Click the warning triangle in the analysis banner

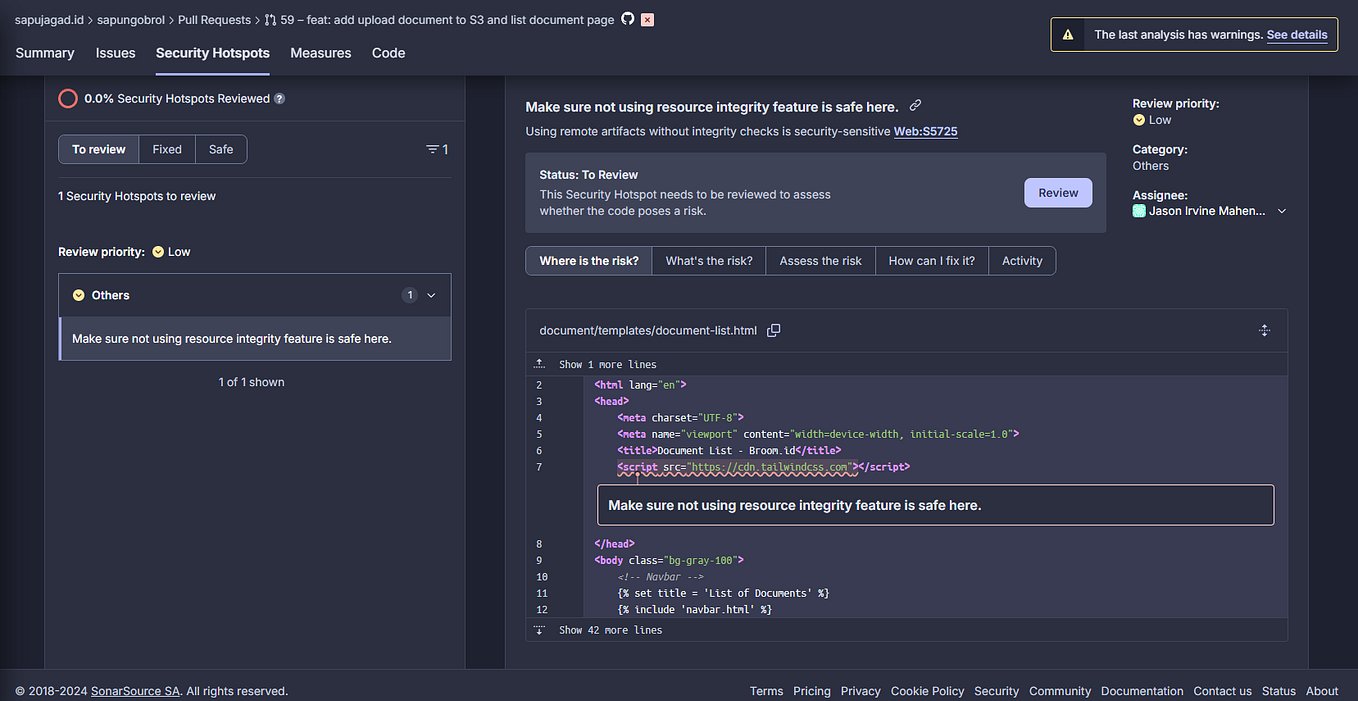point(1068,33)
